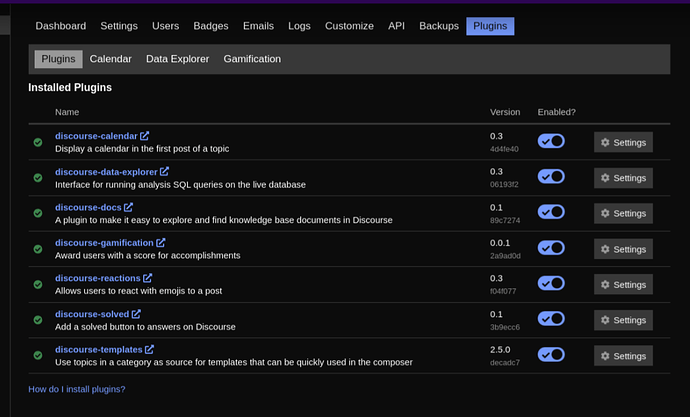Open the discourse-data-explorer plugin link

[106, 172]
